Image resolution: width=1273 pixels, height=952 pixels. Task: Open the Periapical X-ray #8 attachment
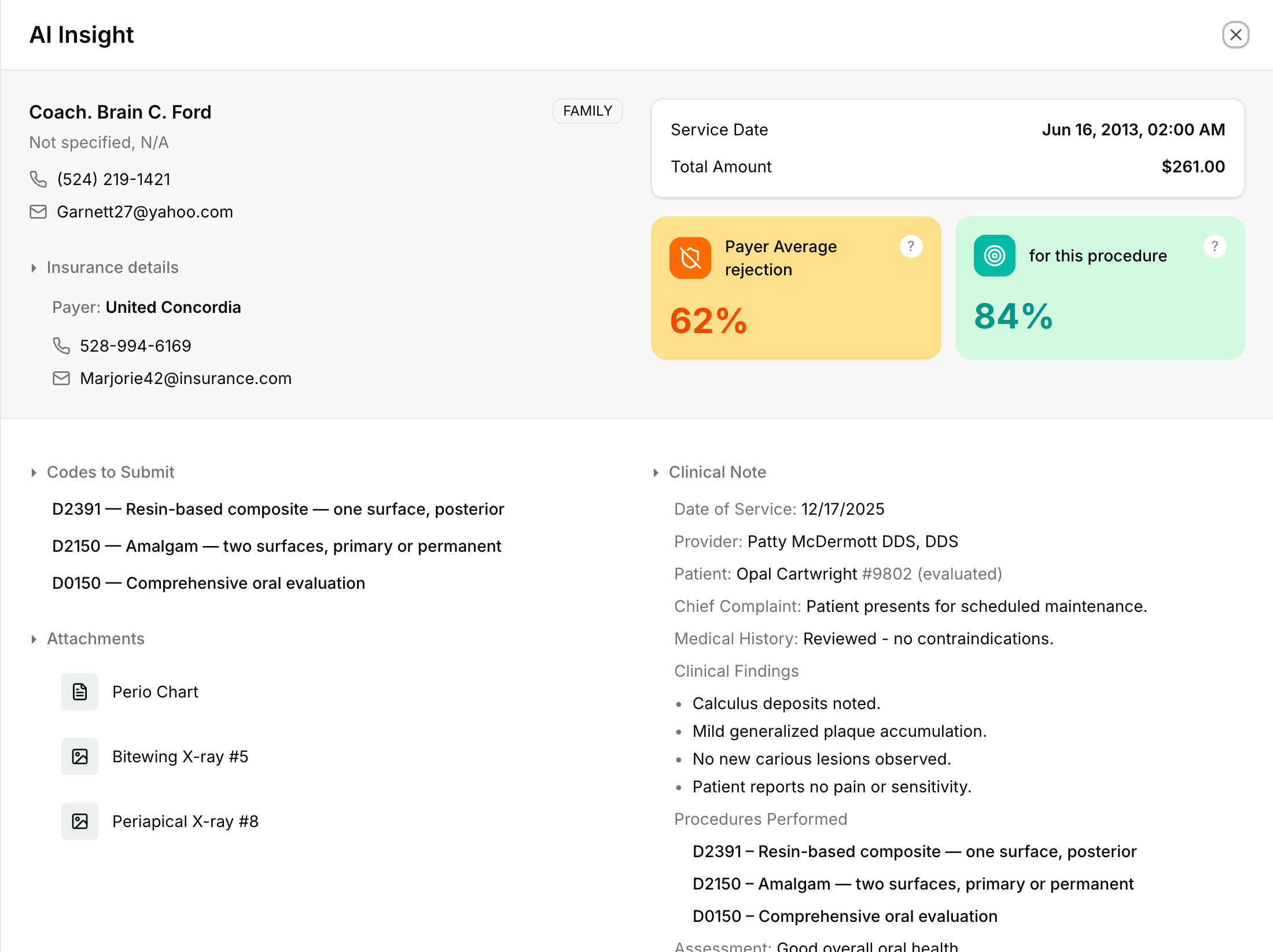[x=185, y=821]
